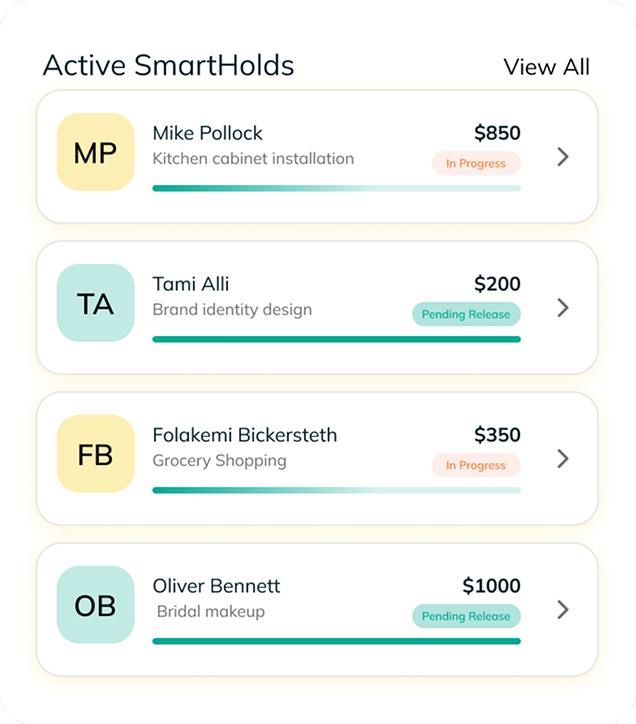
Task: Open Oliver Bennett's chevron arrow
Action: (563, 609)
